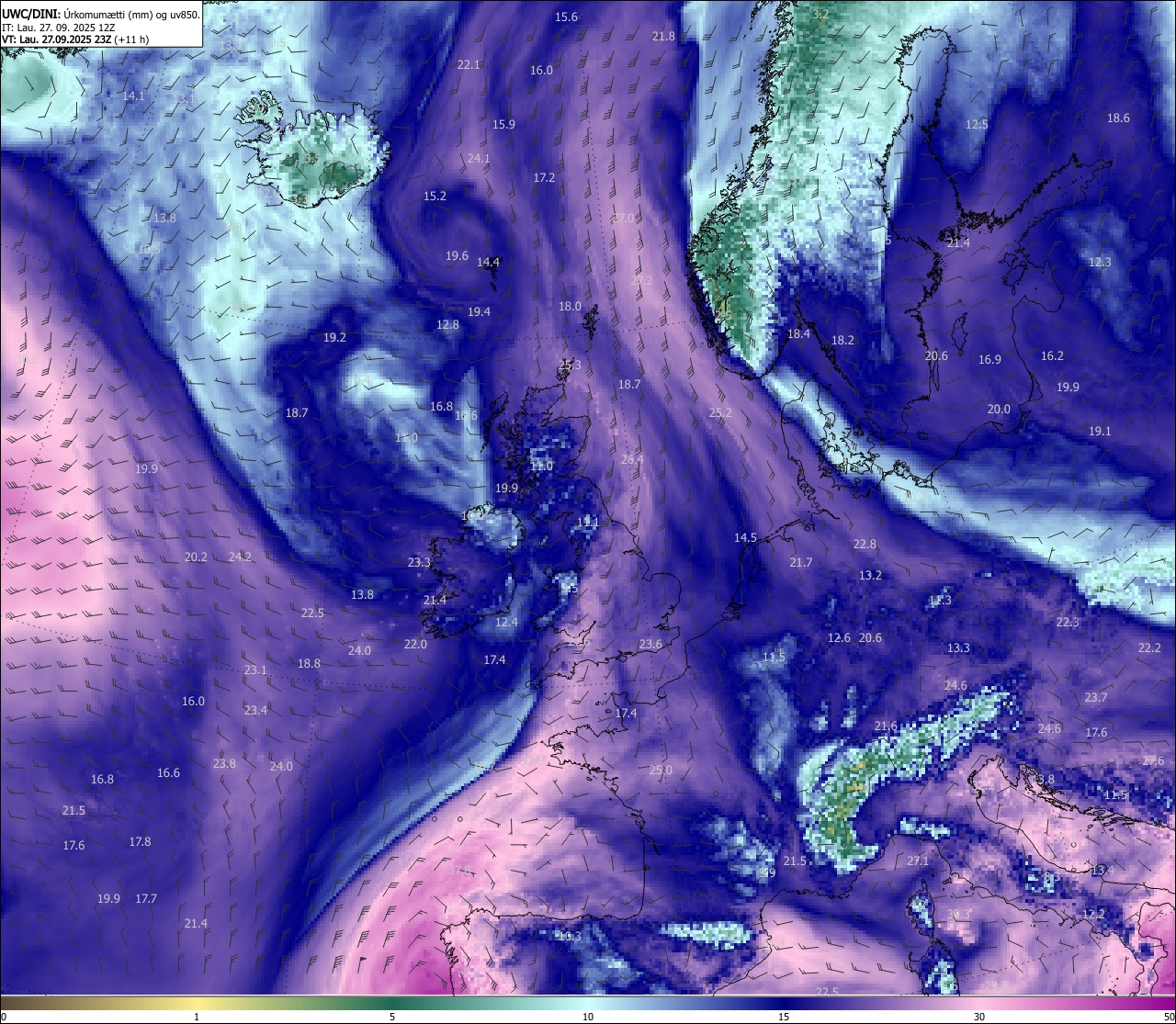Click the 12.8 value label
Screen dimensions: 1176x1024
tap(447, 324)
